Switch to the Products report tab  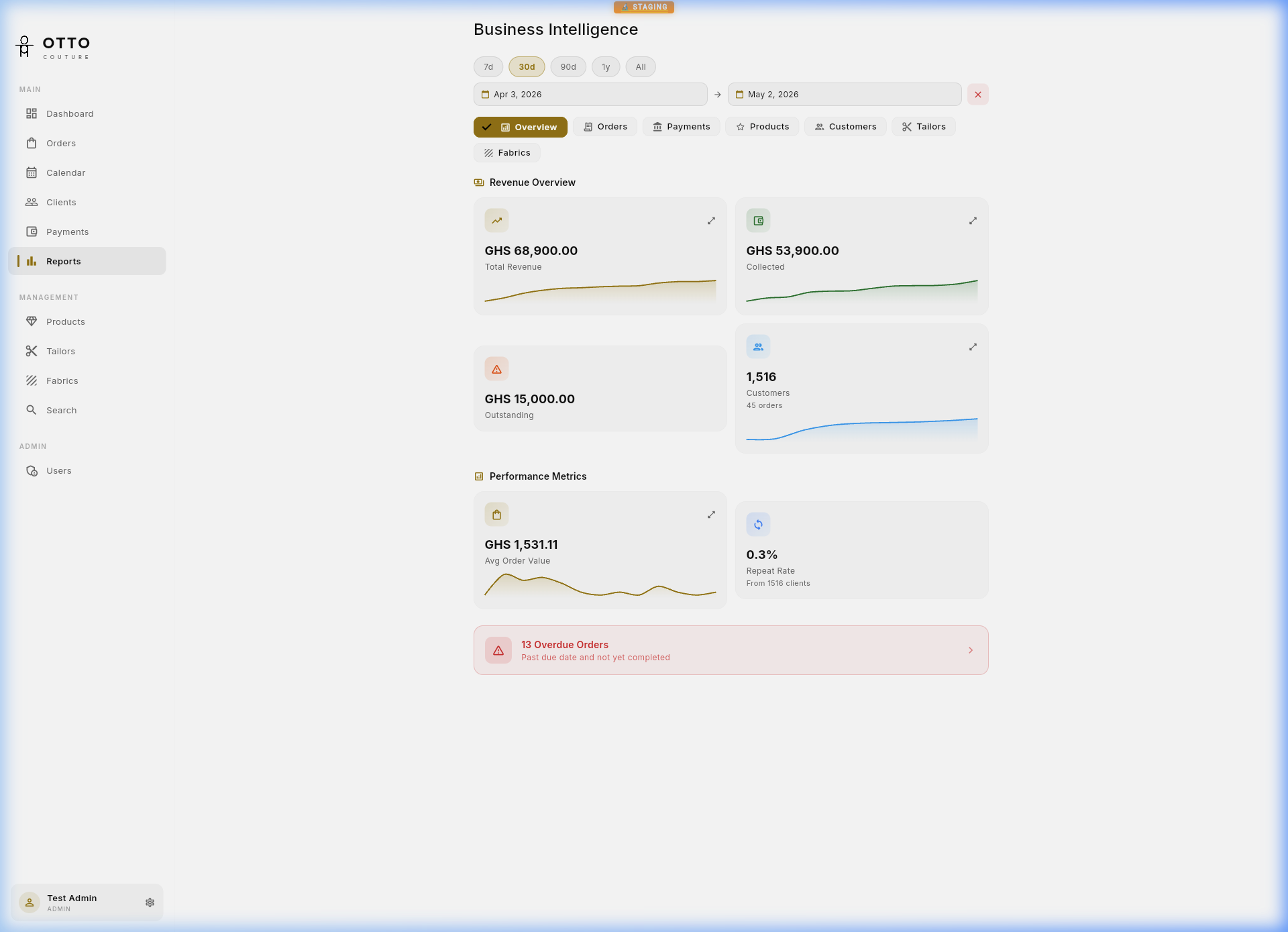pos(762,127)
